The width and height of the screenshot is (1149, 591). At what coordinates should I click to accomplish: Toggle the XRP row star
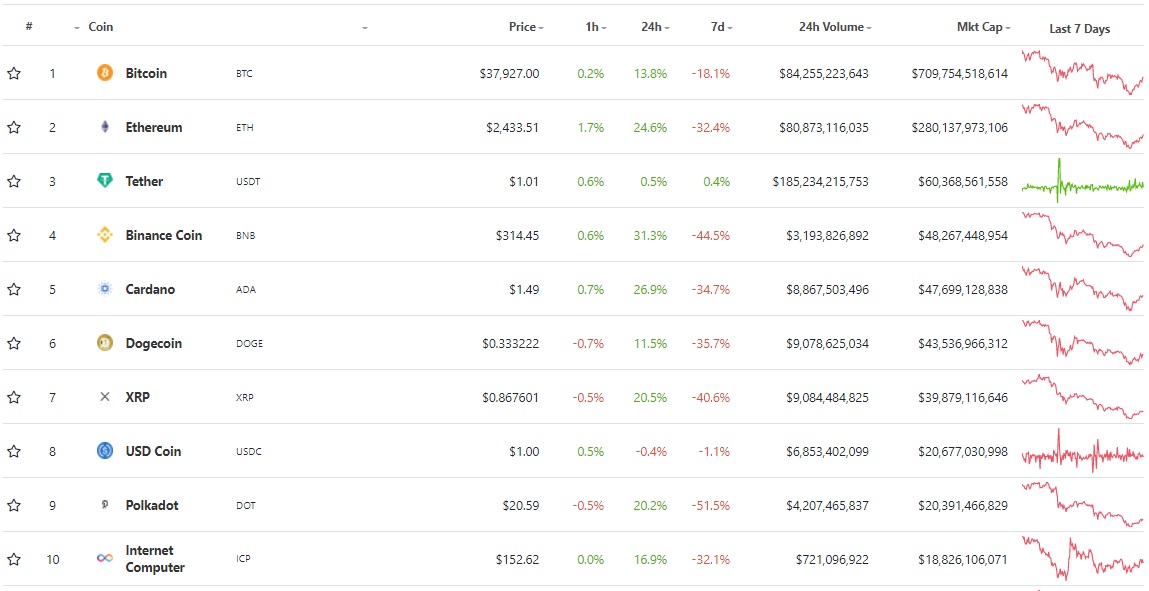tap(14, 397)
